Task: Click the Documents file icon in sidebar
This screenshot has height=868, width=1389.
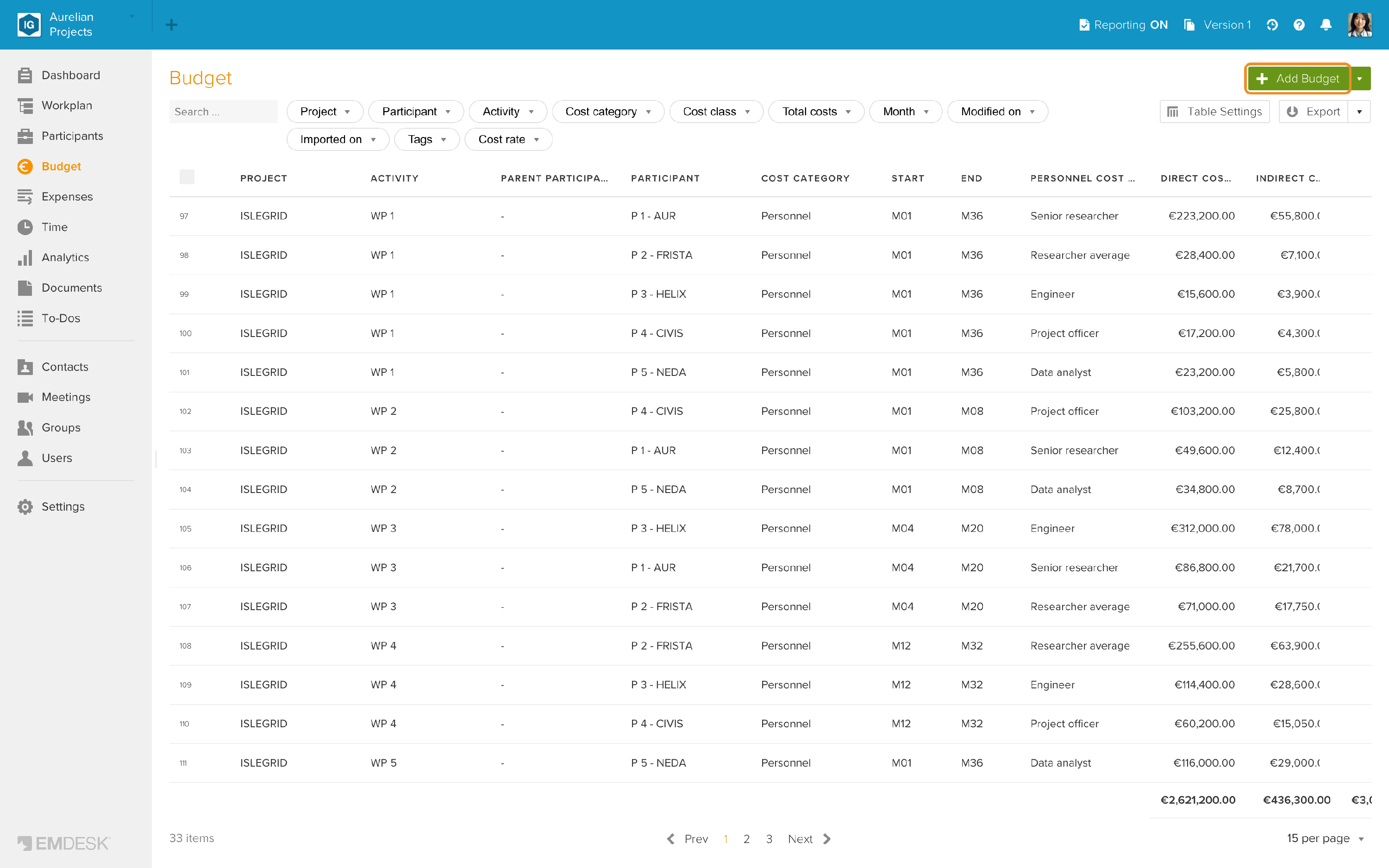Action: tap(25, 288)
